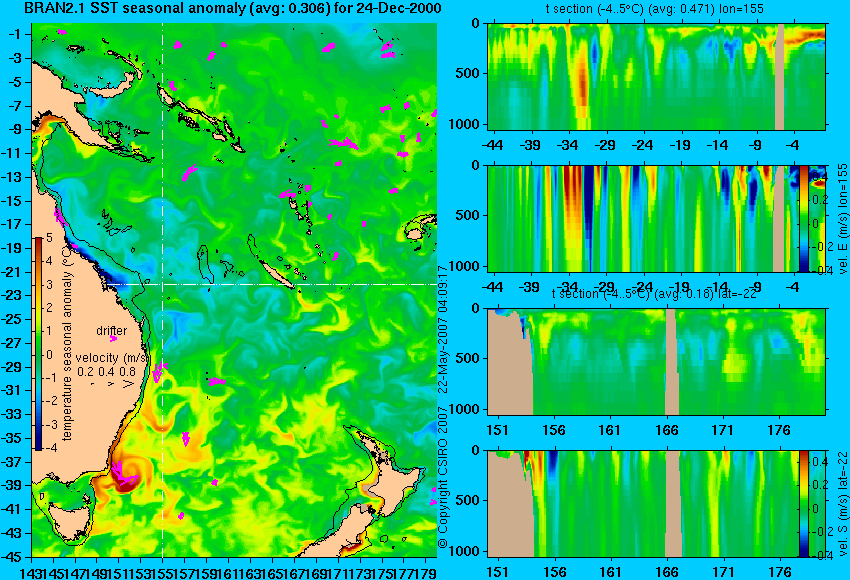Click the '-1' latitude label on map axis
The width and height of the screenshot is (850, 580).
click(15, 34)
